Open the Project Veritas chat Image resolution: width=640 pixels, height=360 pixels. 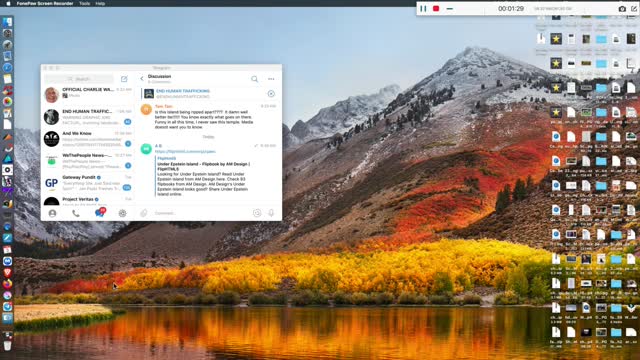point(88,200)
